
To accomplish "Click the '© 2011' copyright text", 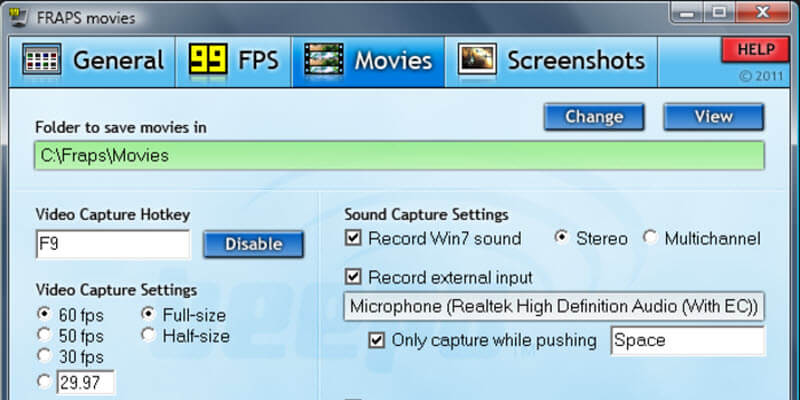I will (761, 76).
